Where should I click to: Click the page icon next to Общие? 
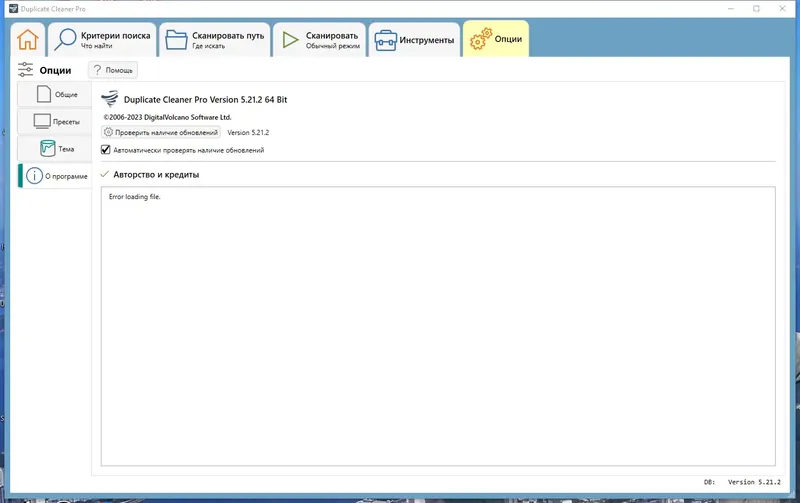pos(44,94)
